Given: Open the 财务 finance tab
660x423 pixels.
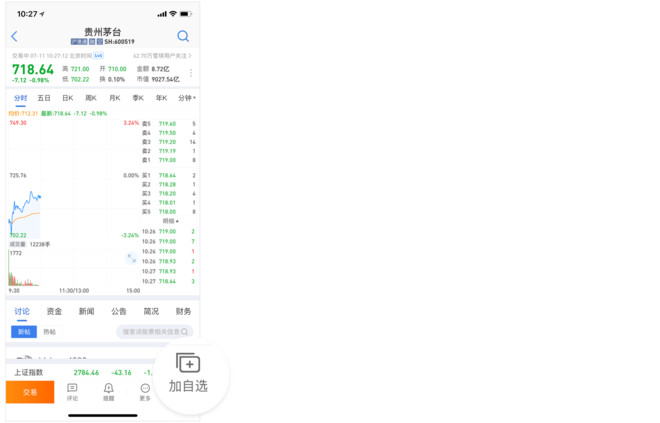Looking at the screenshot, I should click(x=183, y=311).
